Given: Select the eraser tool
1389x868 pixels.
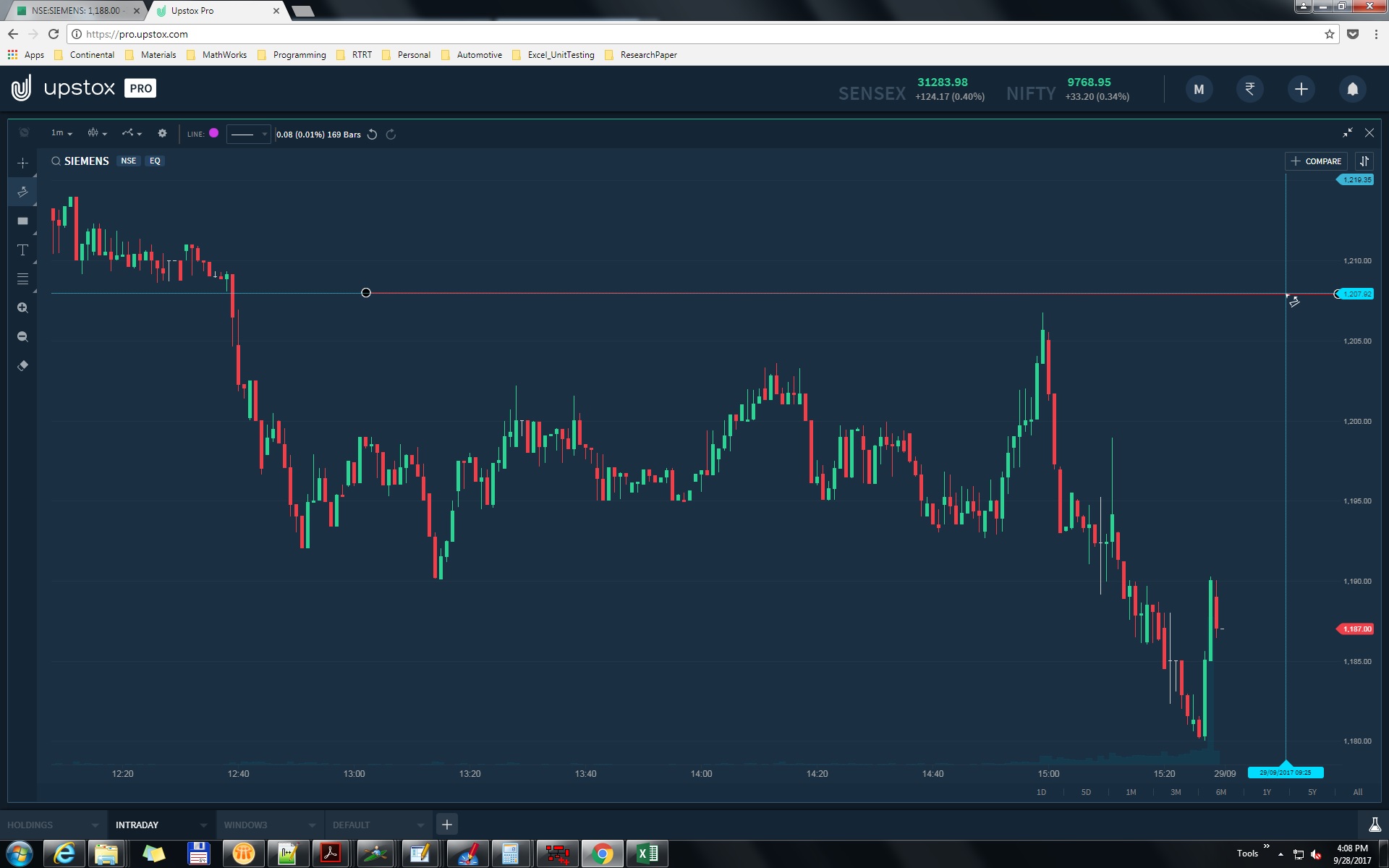Looking at the screenshot, I should click(22, 365).
